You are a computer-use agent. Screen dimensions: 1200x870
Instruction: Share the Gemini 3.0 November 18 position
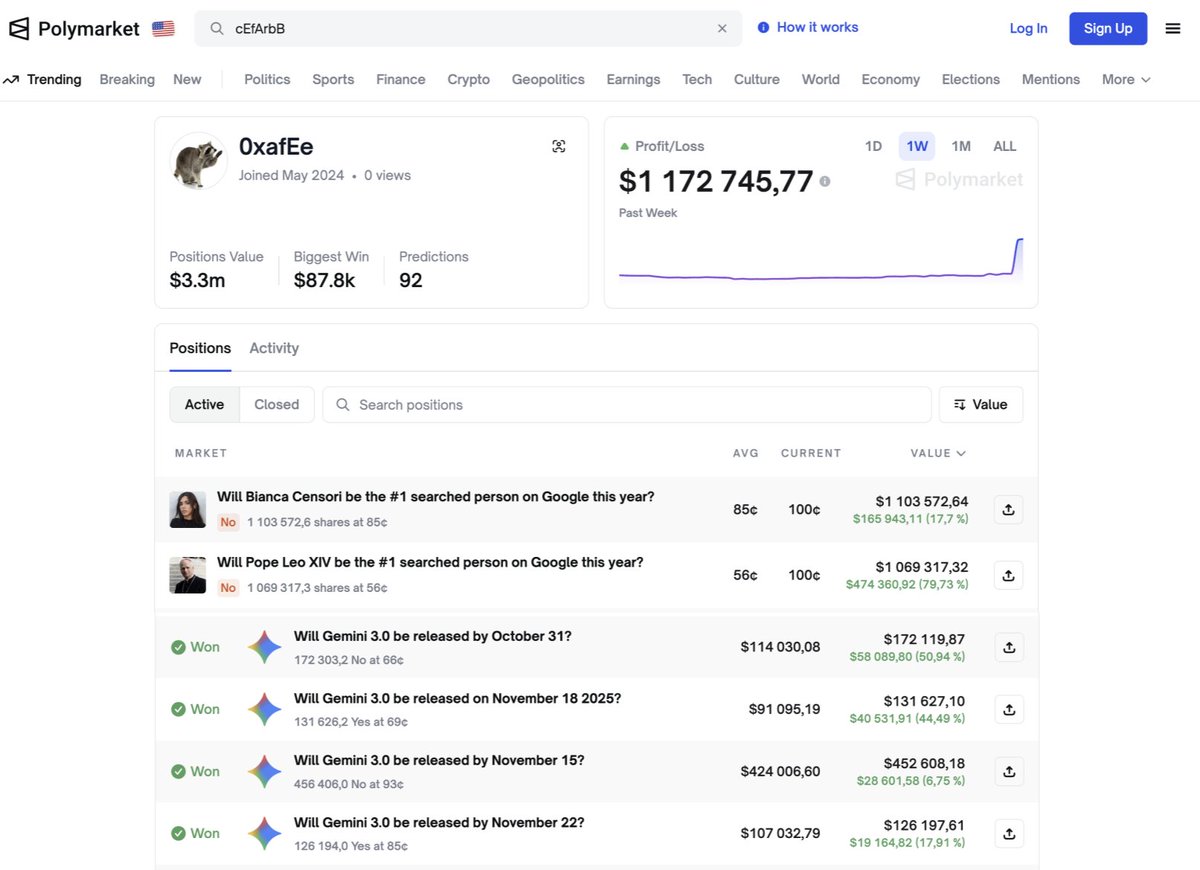(x=1008, y=710)
